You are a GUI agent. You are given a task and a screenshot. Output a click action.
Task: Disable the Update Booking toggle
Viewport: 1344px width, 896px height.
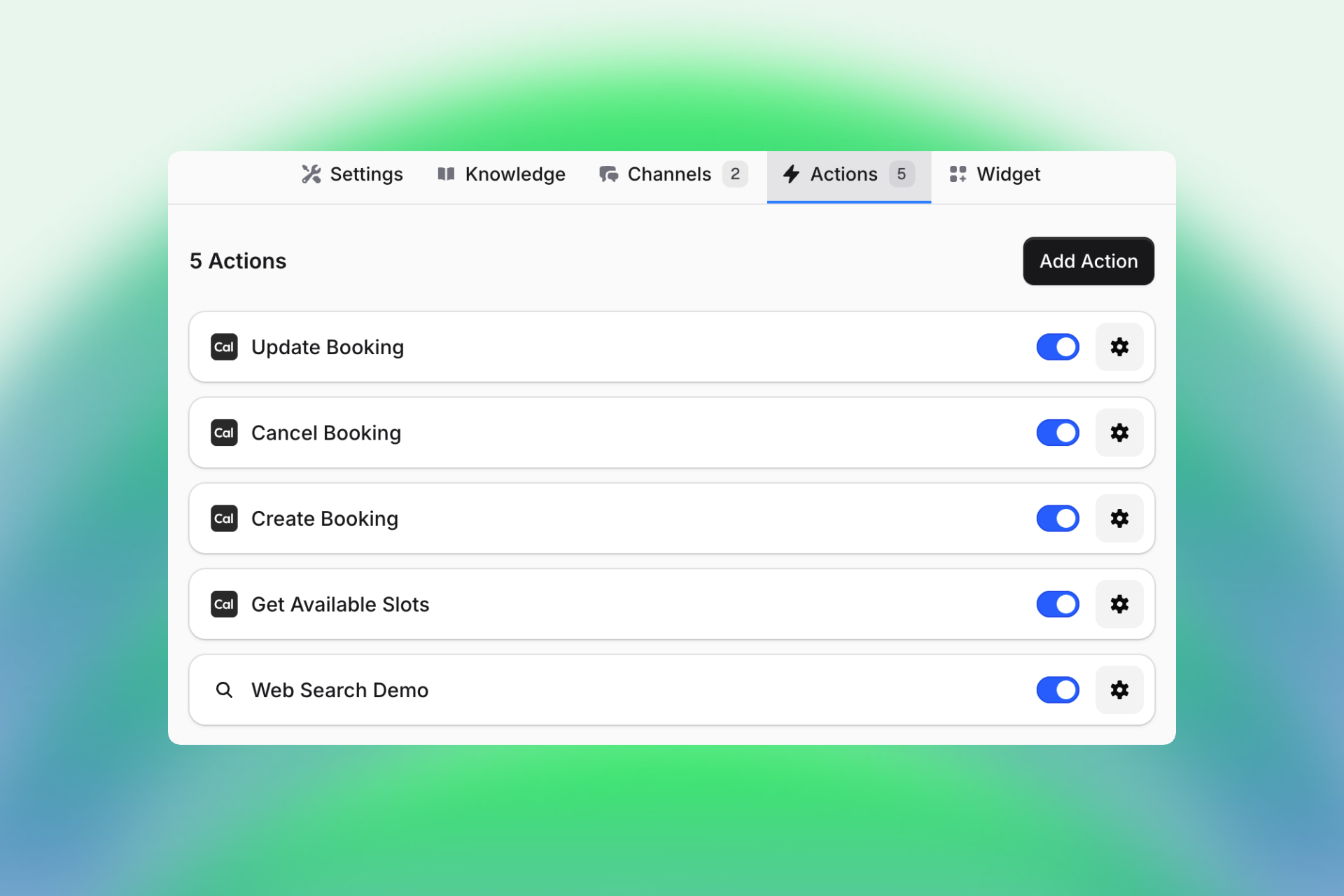[1058, 347]
